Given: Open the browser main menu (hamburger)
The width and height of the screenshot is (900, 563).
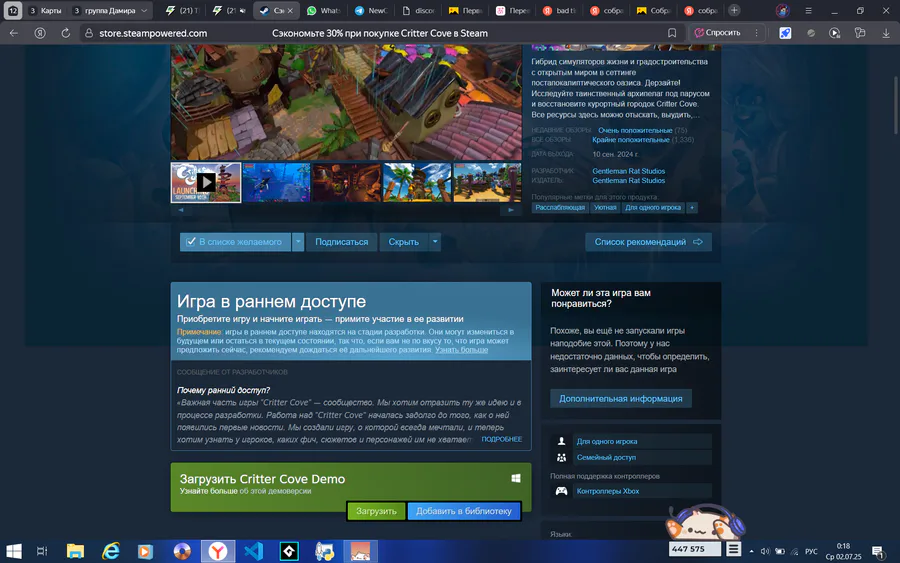Looking at the screenshot, I should pos(808,10).
